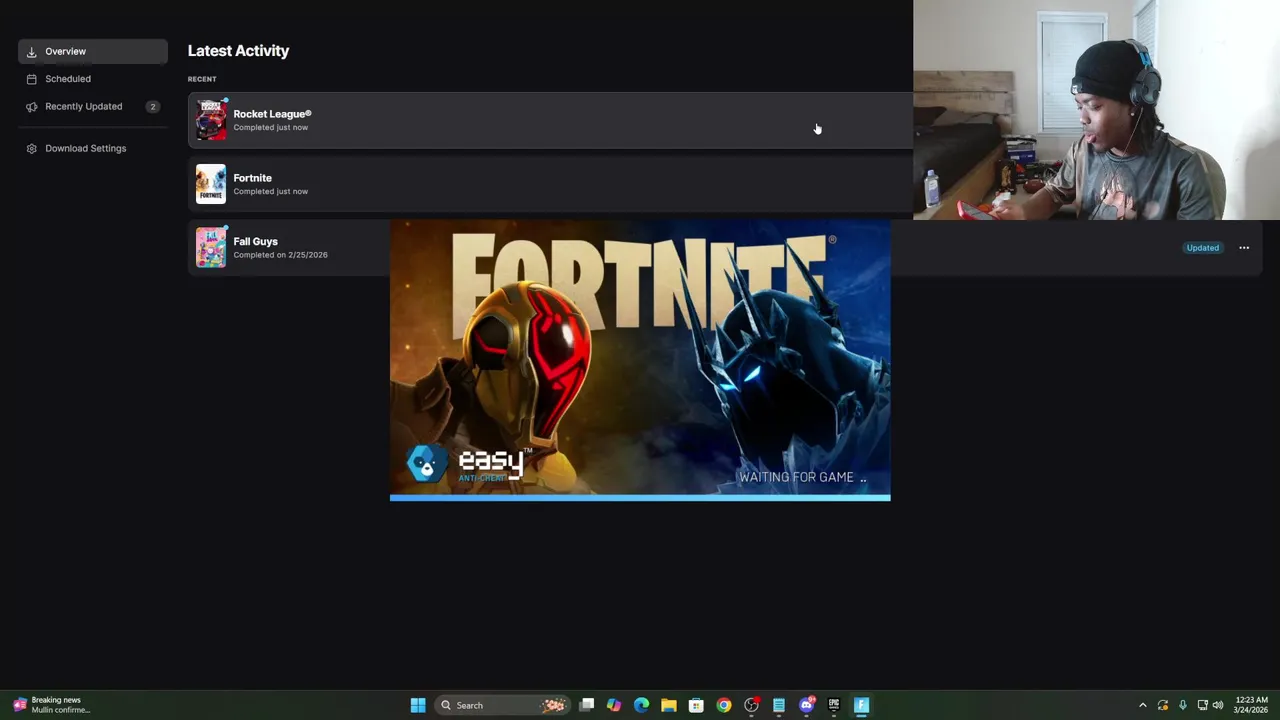
Task: Open Task View from taskbar
Action: 587,705
